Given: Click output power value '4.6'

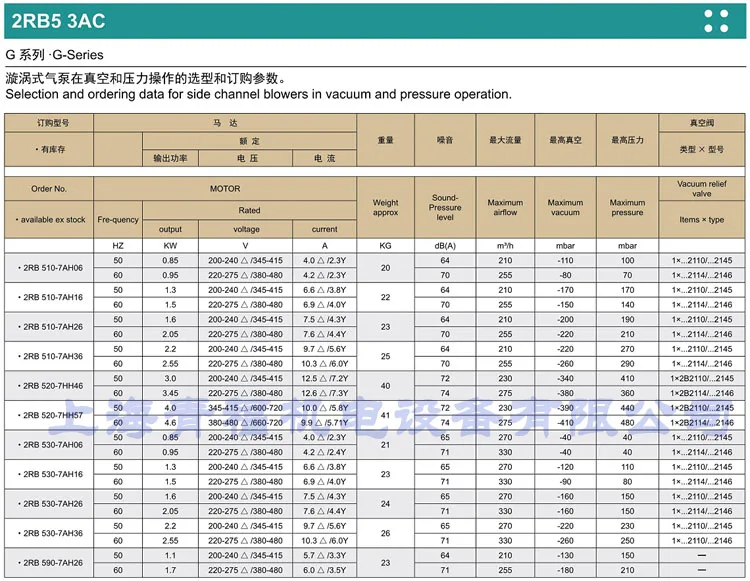Looking at the screenshot, I should [170, 423].
